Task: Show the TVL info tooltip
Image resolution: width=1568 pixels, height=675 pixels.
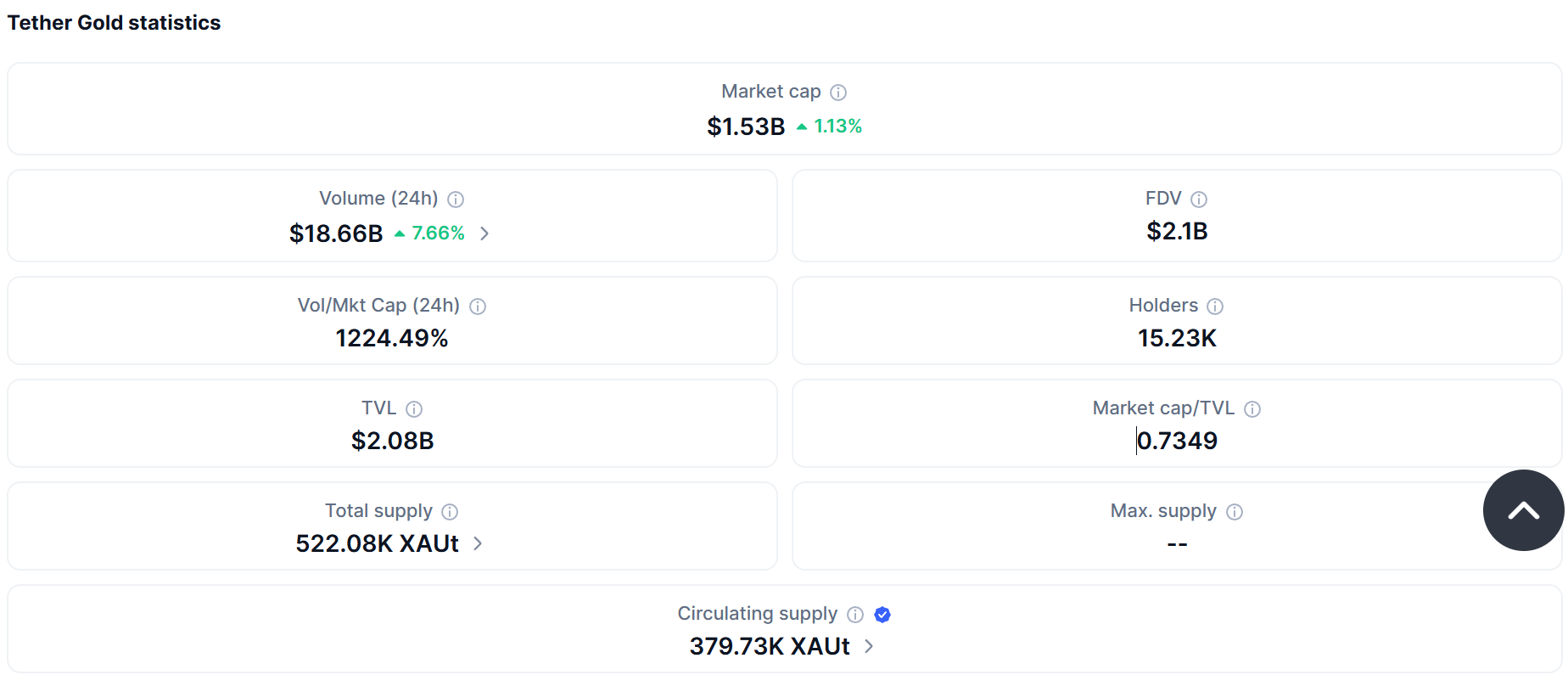Action: pos(414,409)
